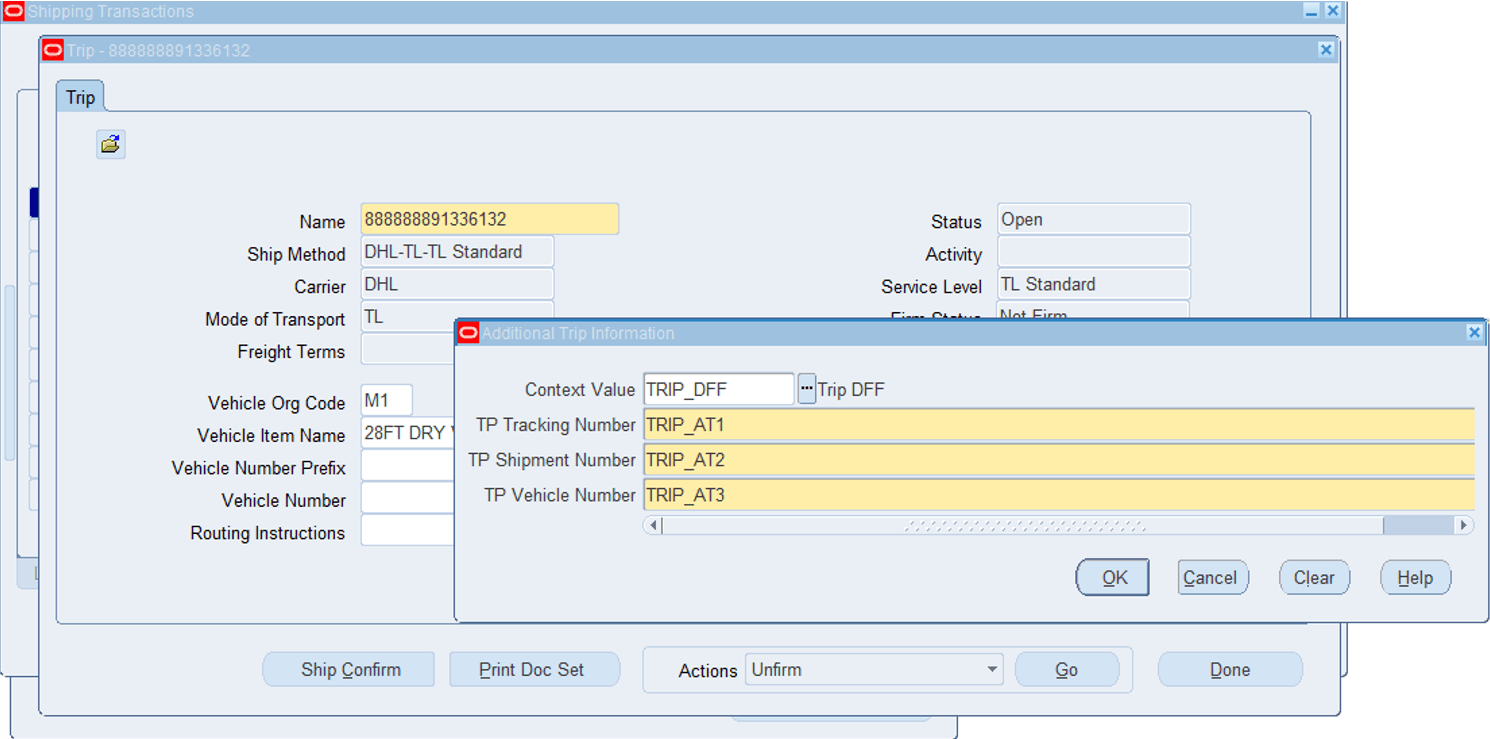Screen dimensions: 1490x739
Task: Switch to the Trip tab
Action: pos(79,96)
